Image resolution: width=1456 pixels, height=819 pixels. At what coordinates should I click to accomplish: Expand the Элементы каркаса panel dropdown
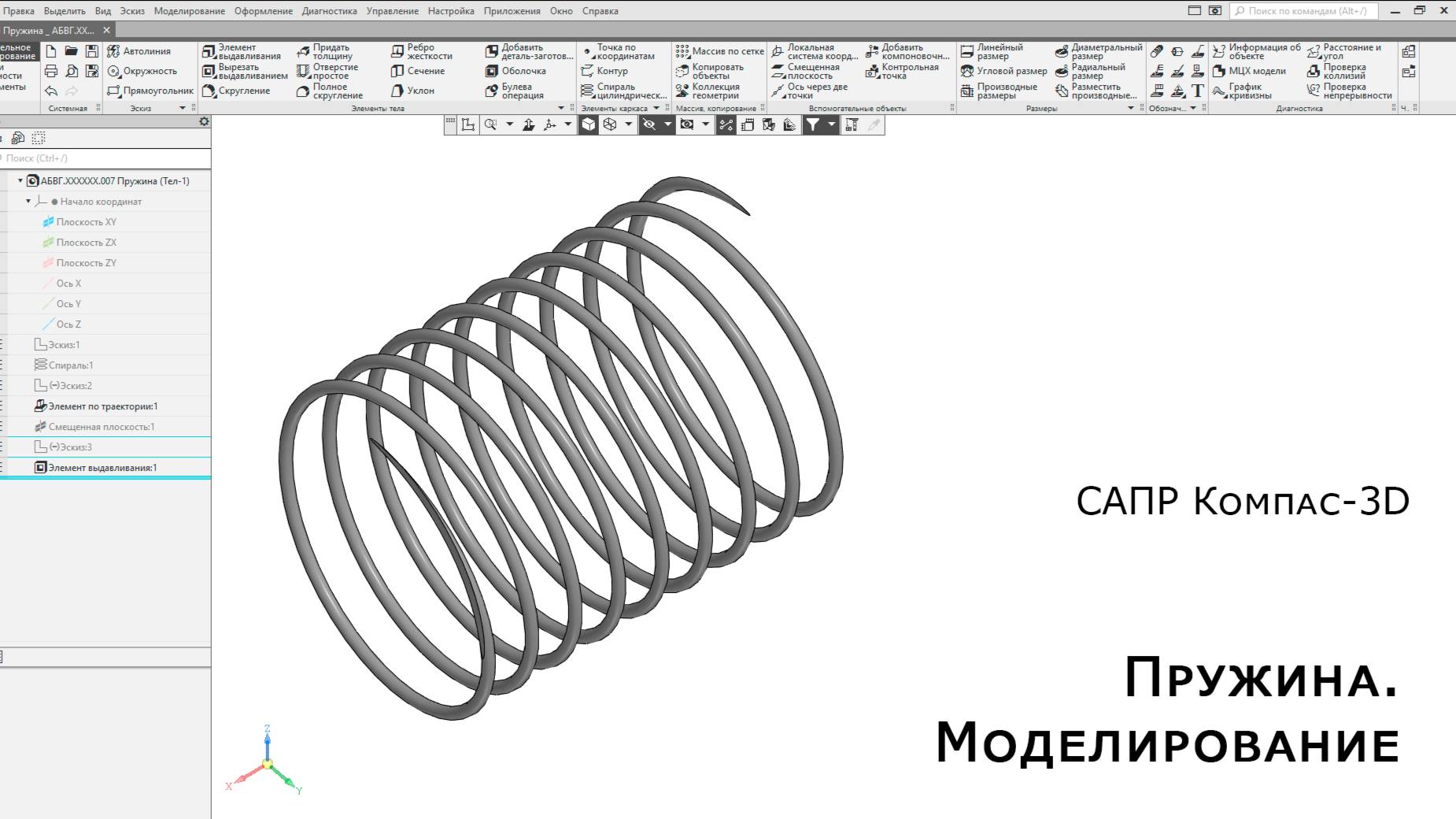656,108
